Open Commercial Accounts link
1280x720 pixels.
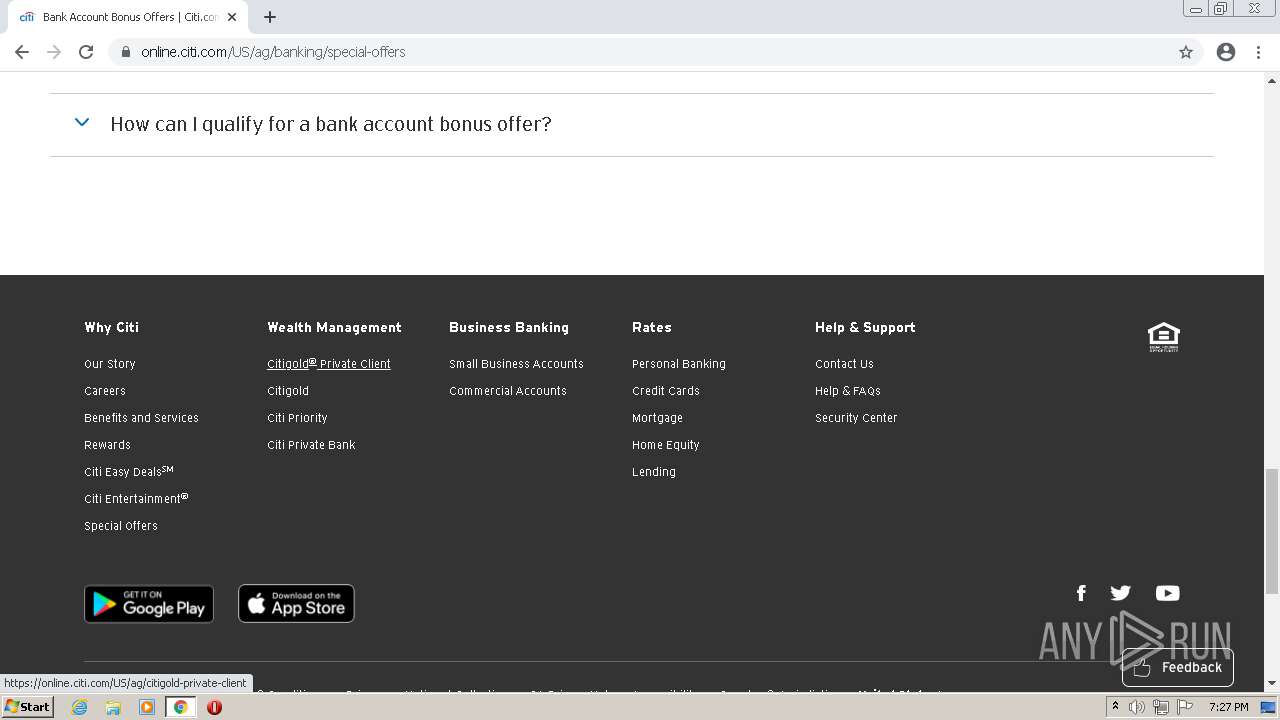tap(508, 391)
